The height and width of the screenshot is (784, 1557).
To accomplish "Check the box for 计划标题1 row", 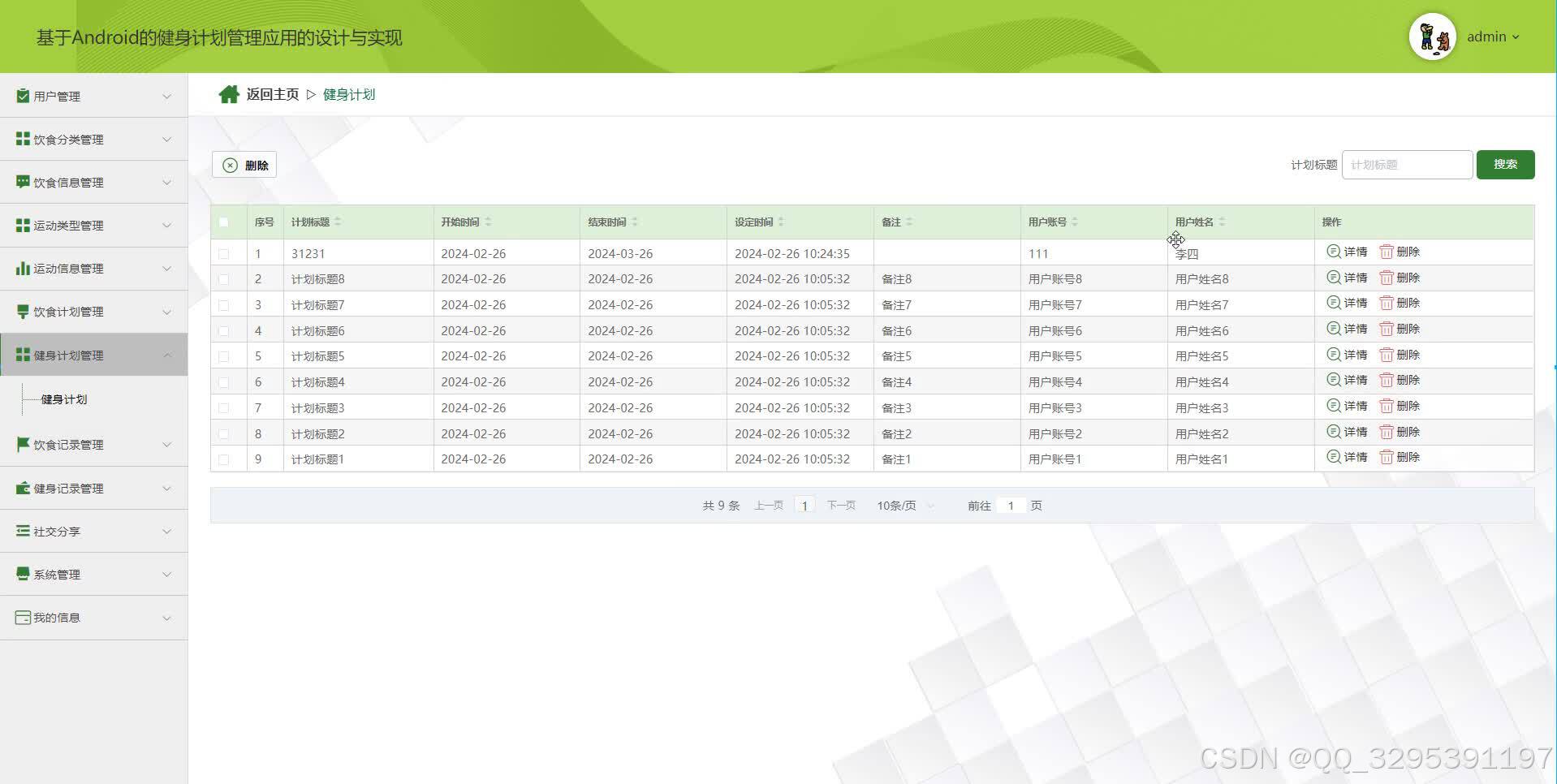I will 224,459.
